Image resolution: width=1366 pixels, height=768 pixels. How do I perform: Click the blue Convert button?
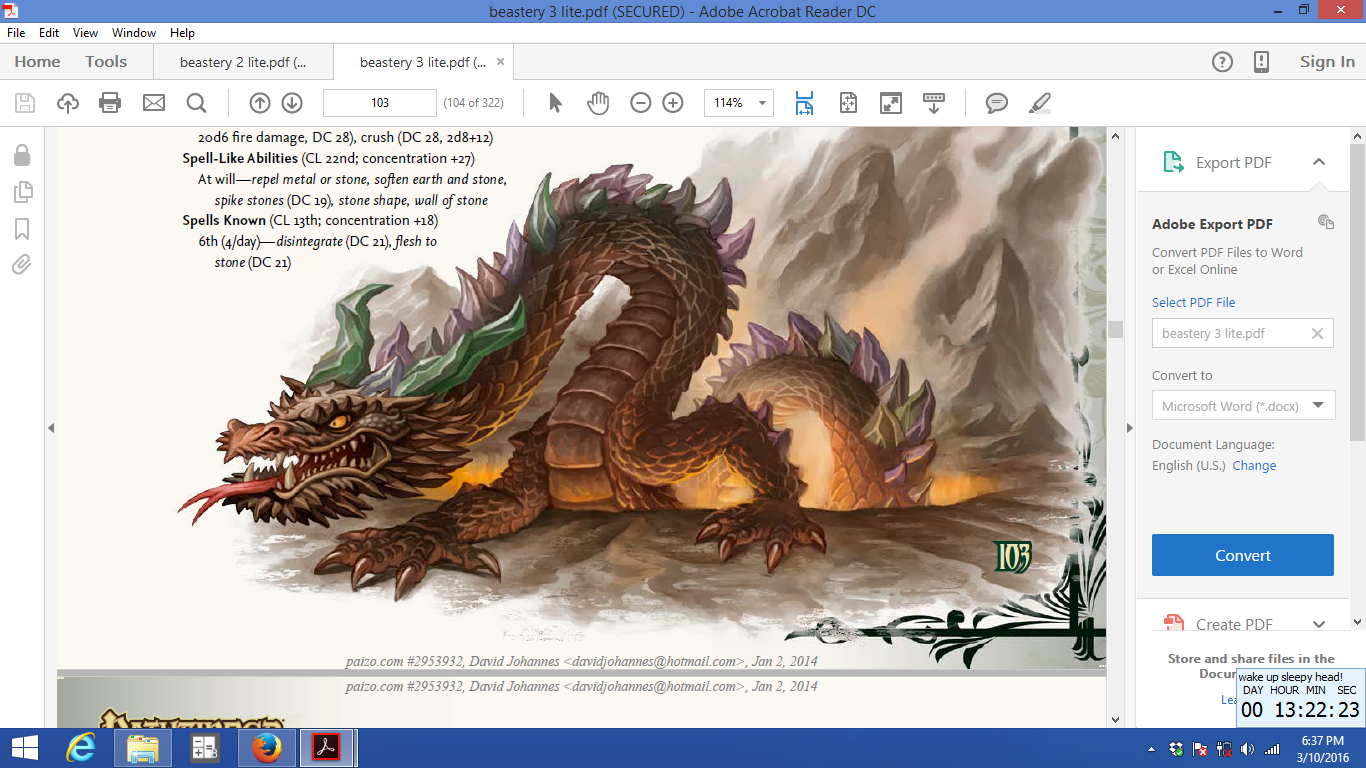[x=1243, y=555]
